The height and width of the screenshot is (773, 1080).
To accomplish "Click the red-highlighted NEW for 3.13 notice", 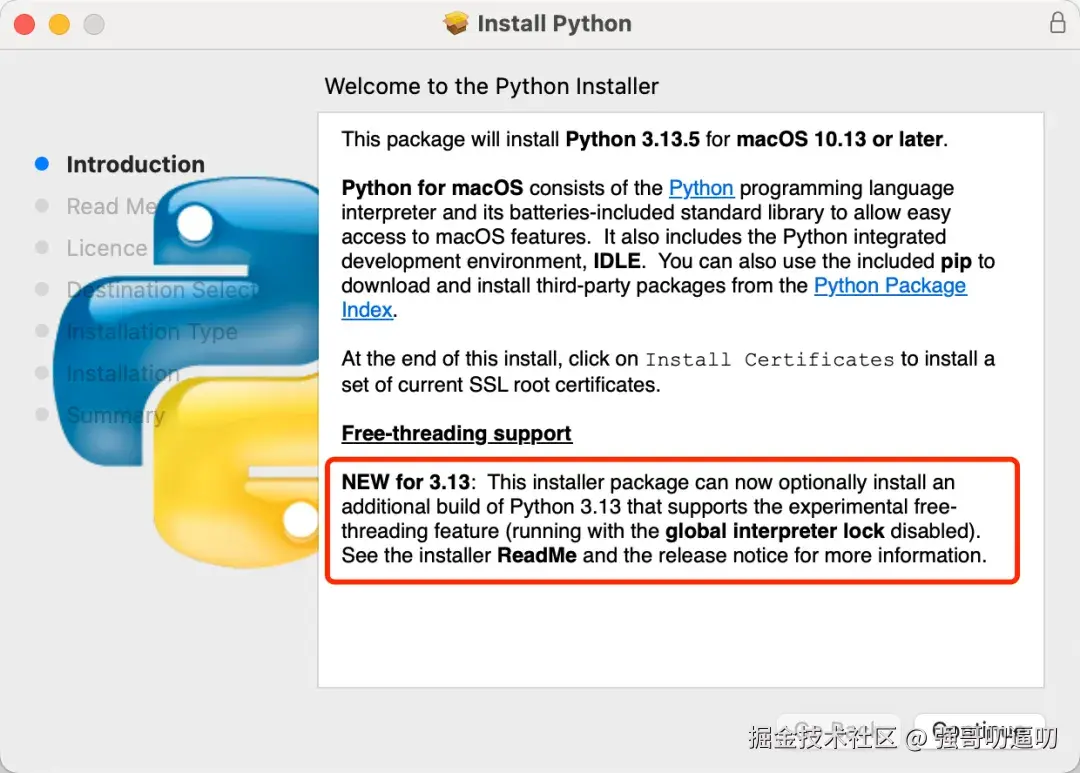I will pos(667,518).
